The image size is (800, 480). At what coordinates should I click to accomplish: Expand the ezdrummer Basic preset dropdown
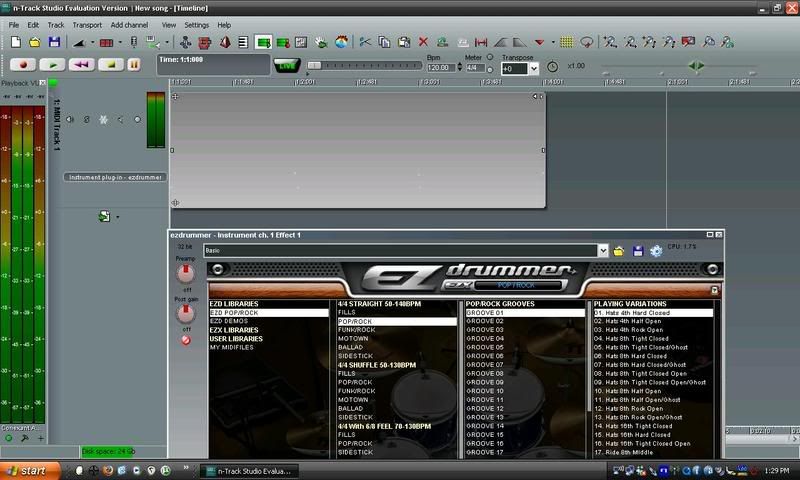[x=603, y=250]
